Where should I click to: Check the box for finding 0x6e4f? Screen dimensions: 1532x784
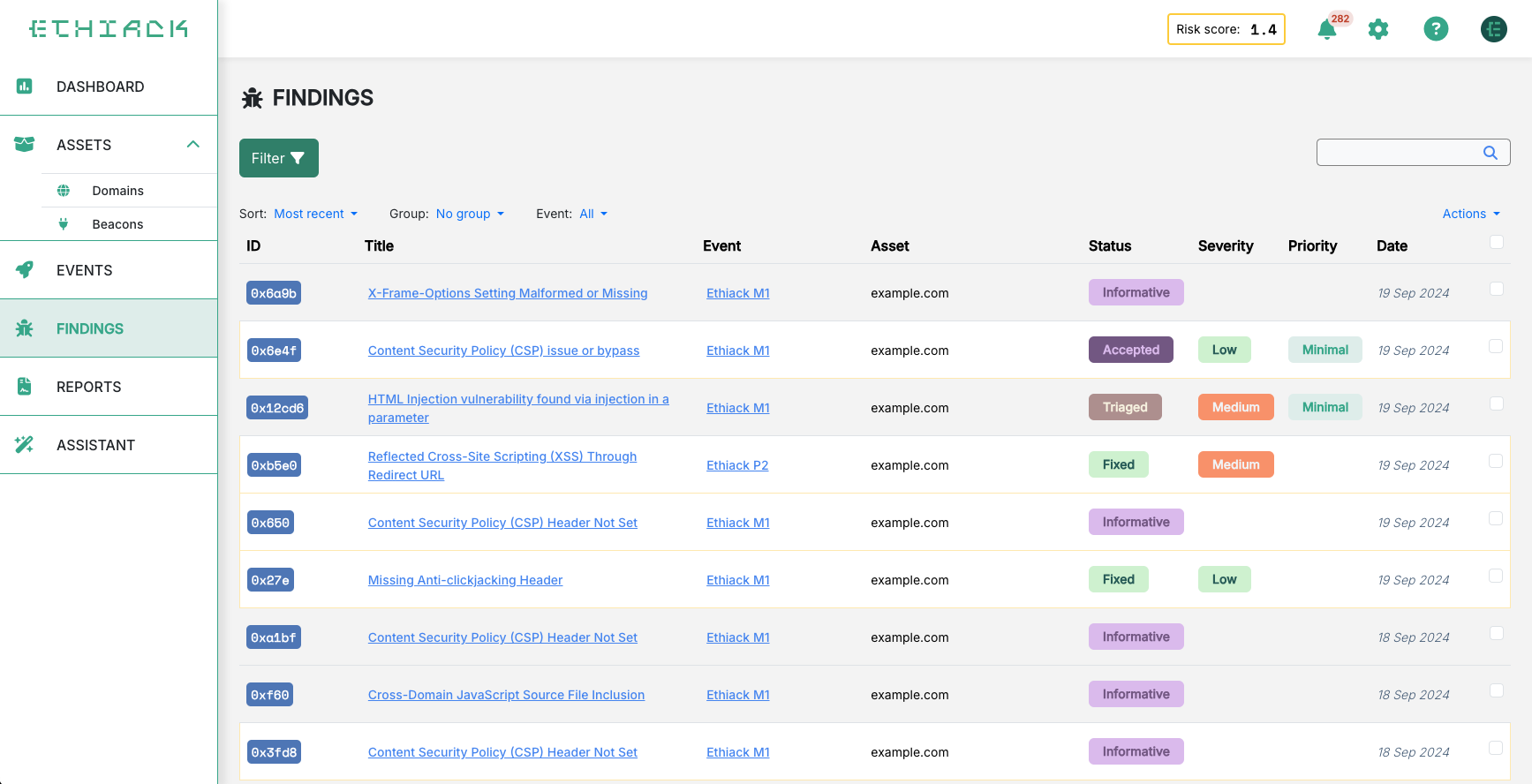pyautogui.click(x=1496, y=346)
